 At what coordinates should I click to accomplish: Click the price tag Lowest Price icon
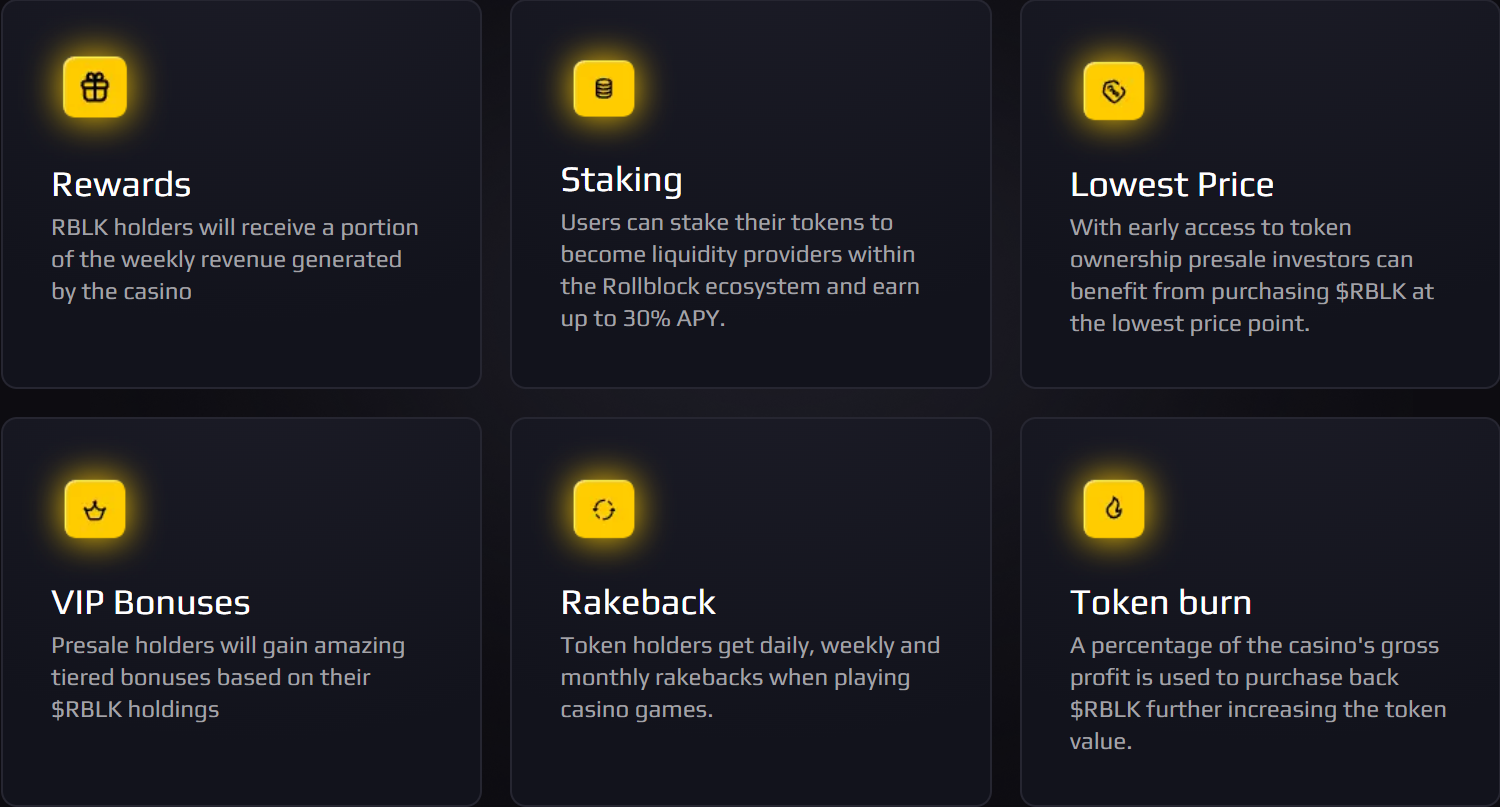1114,91
